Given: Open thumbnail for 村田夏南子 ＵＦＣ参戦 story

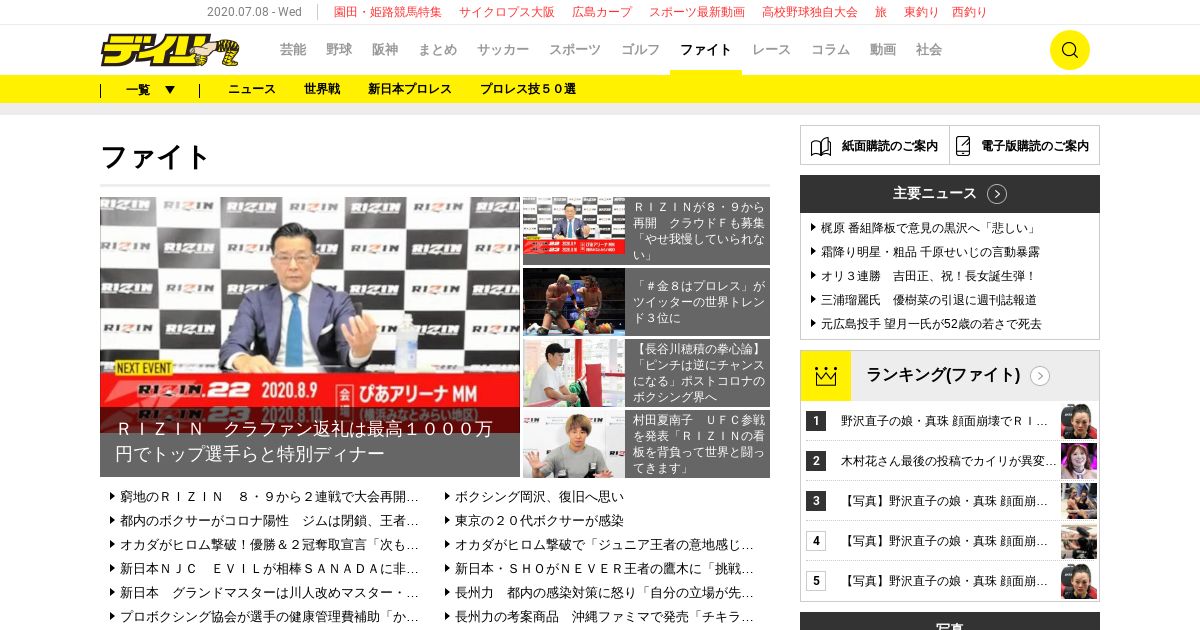Looking at the screenshot, I should 574,444.
